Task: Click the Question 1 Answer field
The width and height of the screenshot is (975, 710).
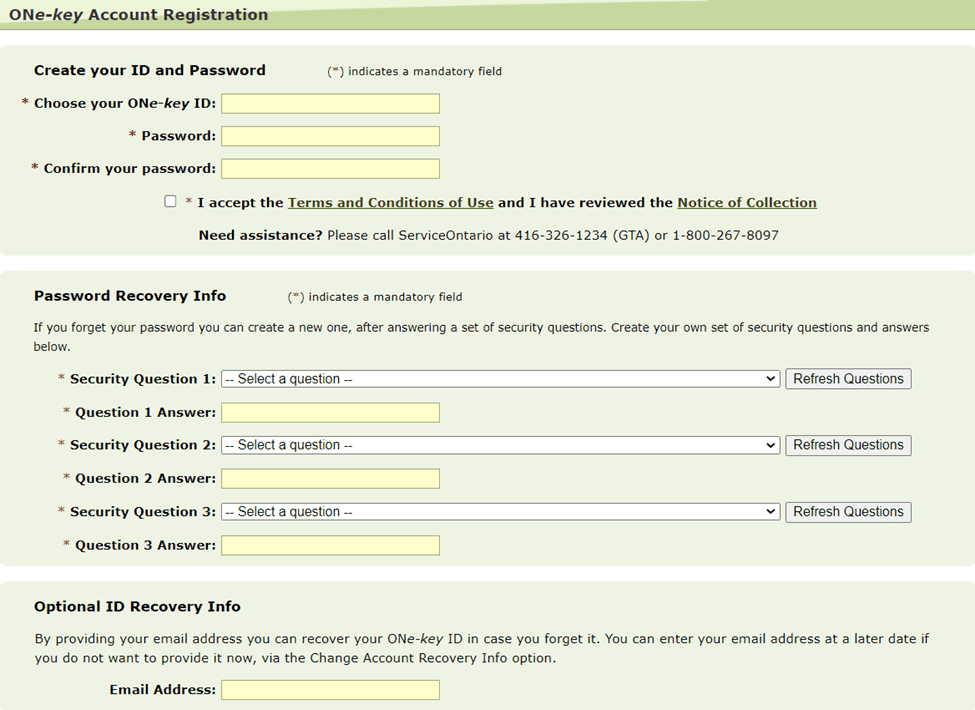Action: tap(330, 412)
